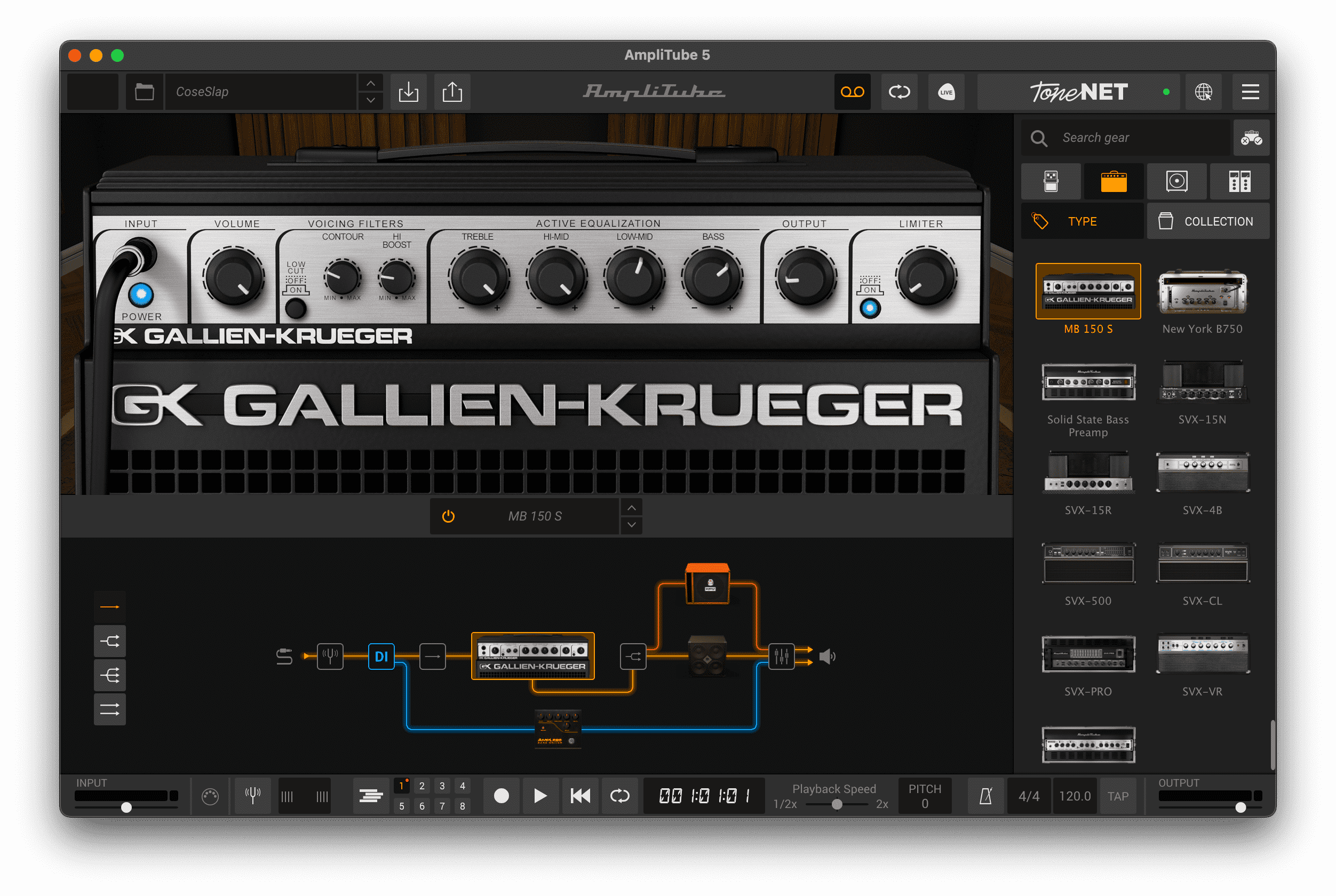Toggle the MB 150 S amp power button
The image size is (1336, 896).
click(x=448, y=516)
